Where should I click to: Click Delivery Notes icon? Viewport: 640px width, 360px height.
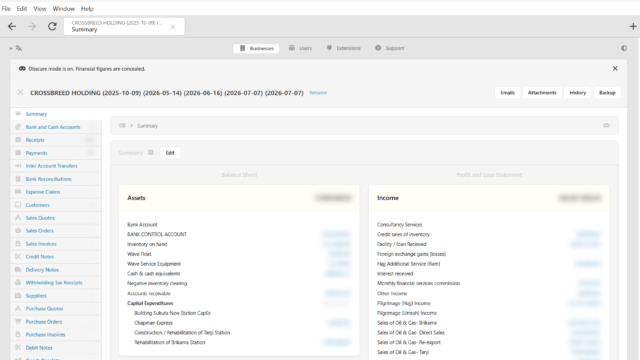18,270
